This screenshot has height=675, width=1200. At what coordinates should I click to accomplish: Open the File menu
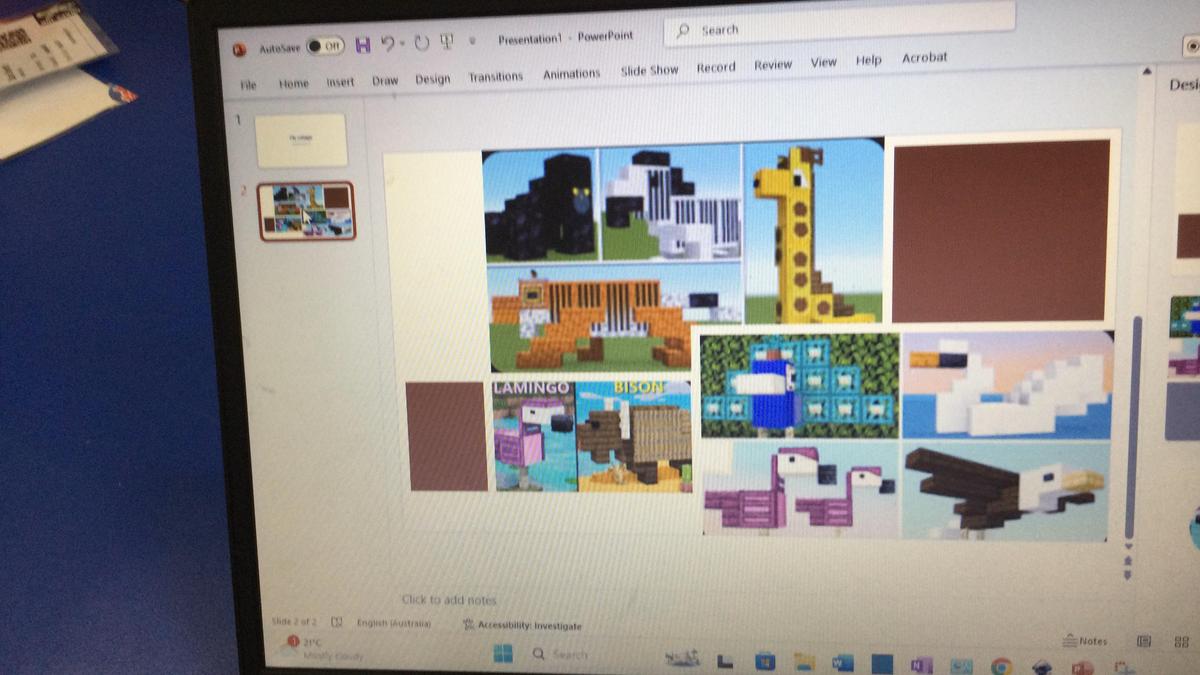point(248,85)
